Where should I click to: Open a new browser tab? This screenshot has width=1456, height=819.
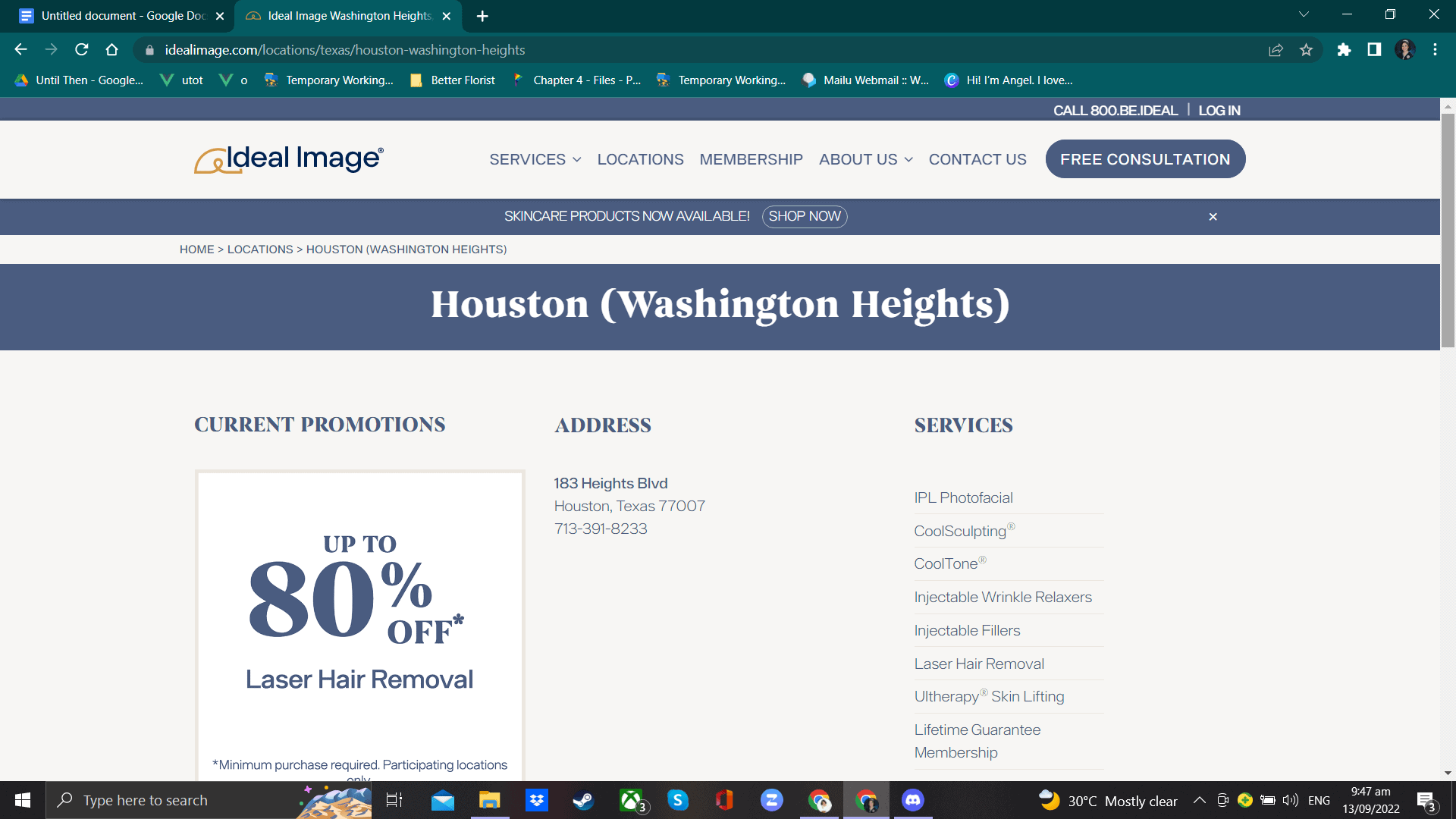(x=482, y=16)
